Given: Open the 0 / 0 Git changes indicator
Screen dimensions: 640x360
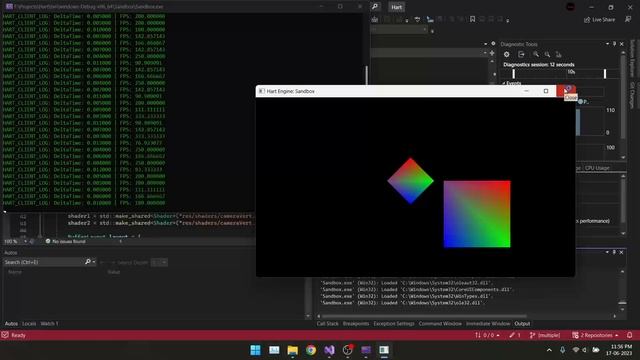Looking at the screenshot, I should (487, 335).
